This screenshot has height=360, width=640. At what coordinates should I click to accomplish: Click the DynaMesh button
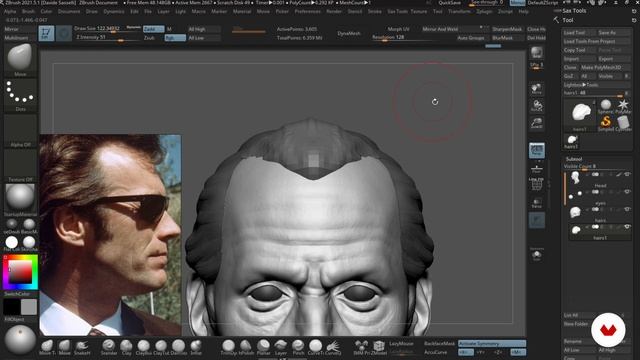click(349, 33)
